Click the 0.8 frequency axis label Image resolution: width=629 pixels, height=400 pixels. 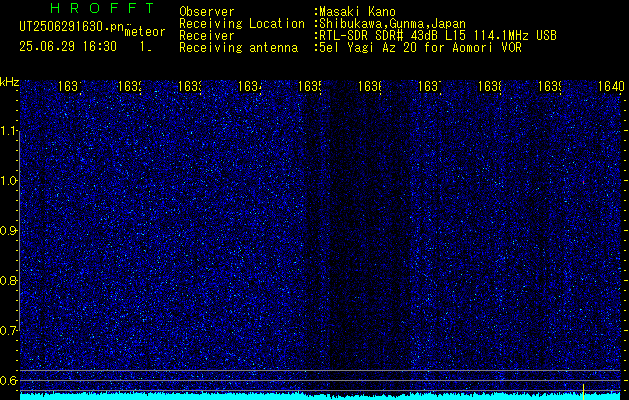click(9, 280)
